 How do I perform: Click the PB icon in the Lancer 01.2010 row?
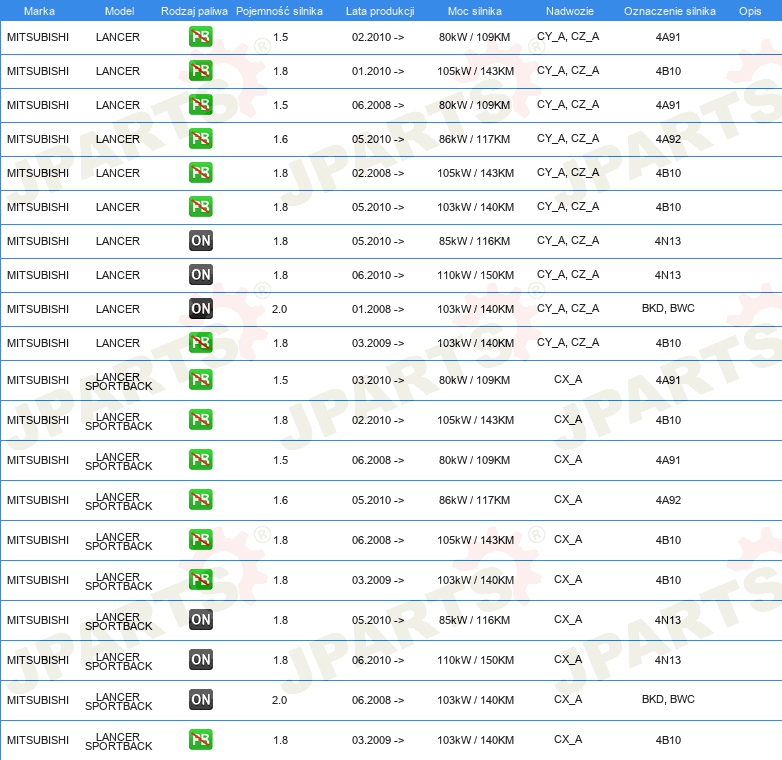point(201,71)
